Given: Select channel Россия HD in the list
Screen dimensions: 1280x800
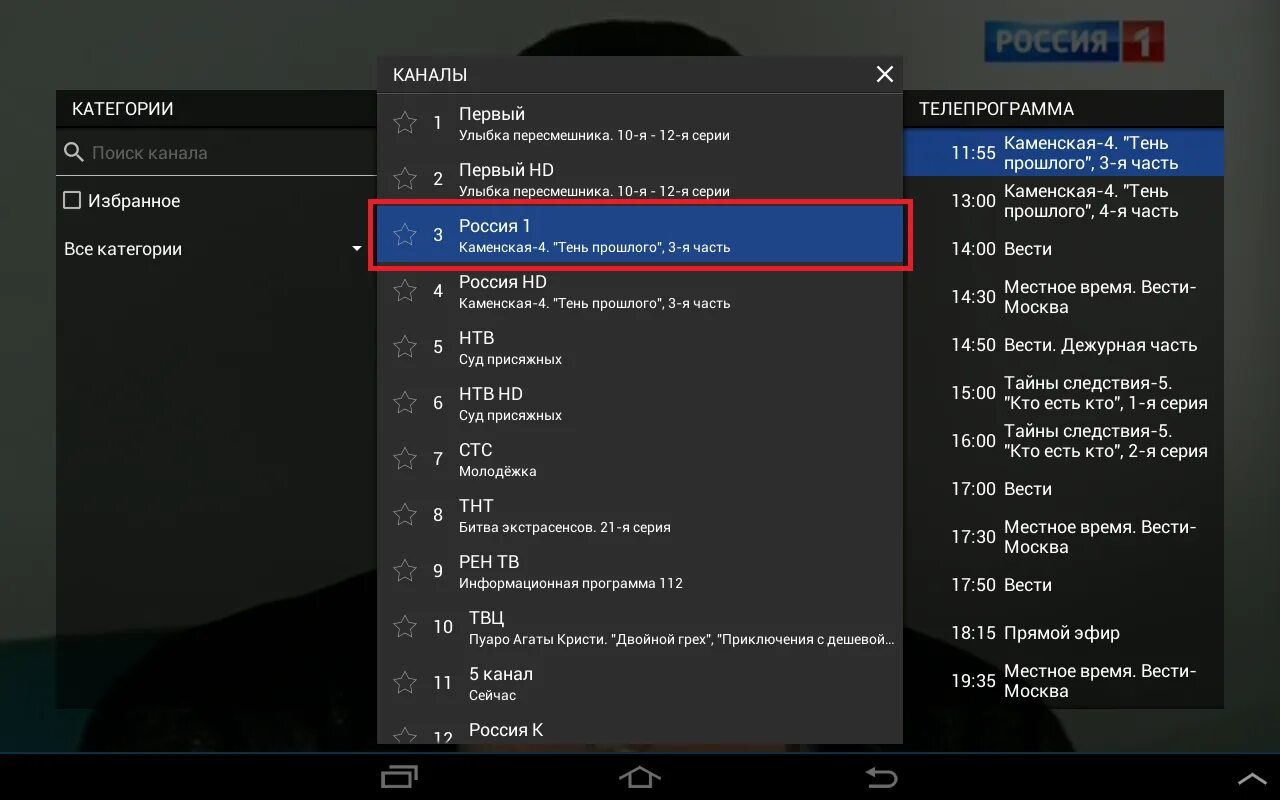Looking at the screenshot, I should 640,292.
